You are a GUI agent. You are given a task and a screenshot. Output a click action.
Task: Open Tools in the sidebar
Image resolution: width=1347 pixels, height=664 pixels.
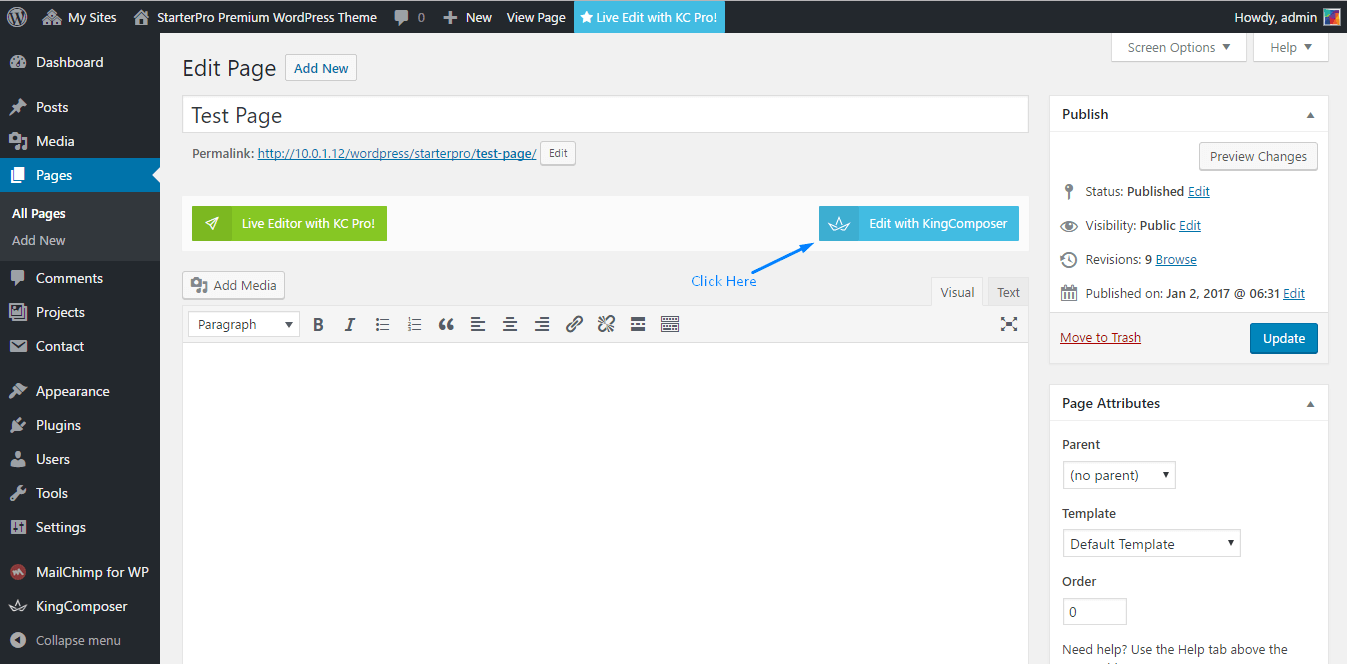[x=80, y=493]
